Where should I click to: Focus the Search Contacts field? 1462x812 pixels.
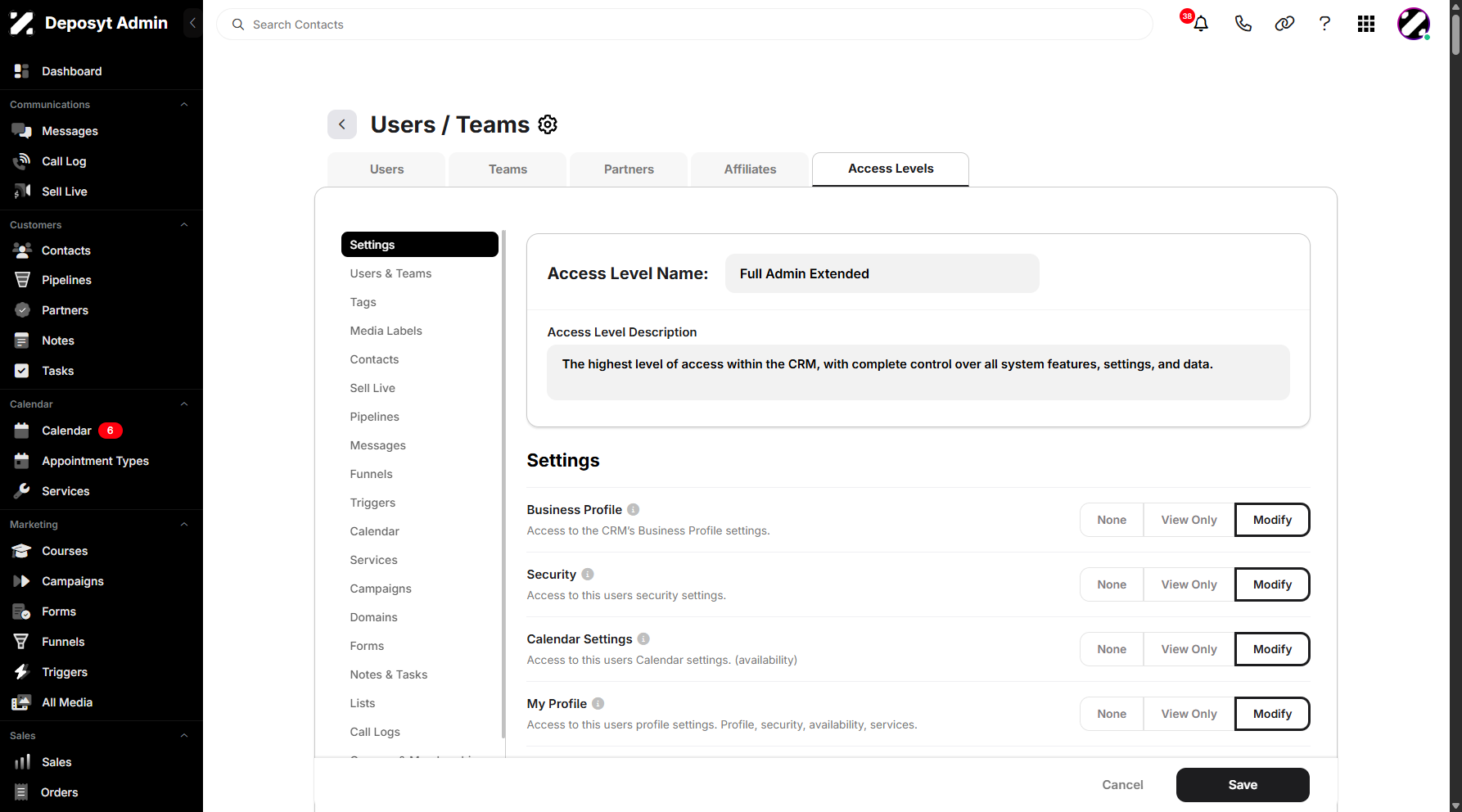click(x=684, y=25)
